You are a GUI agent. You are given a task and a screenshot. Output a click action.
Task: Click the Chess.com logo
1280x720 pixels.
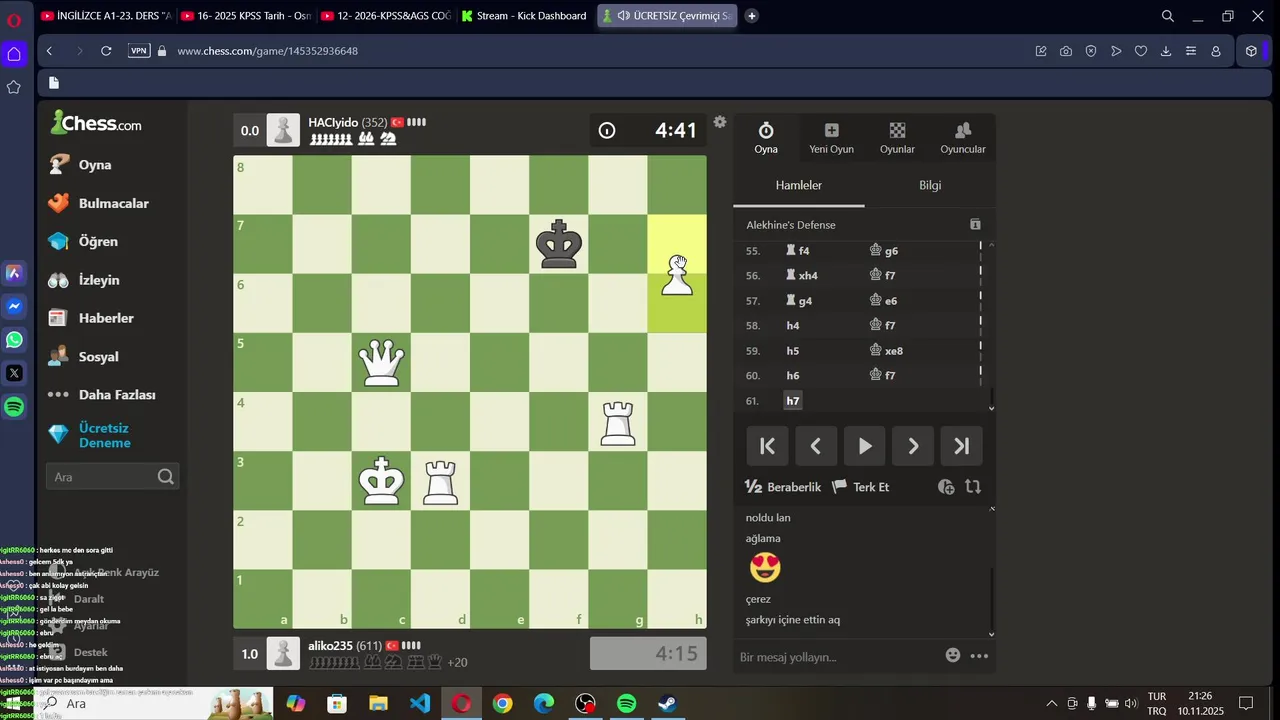[x=96, y=123]
